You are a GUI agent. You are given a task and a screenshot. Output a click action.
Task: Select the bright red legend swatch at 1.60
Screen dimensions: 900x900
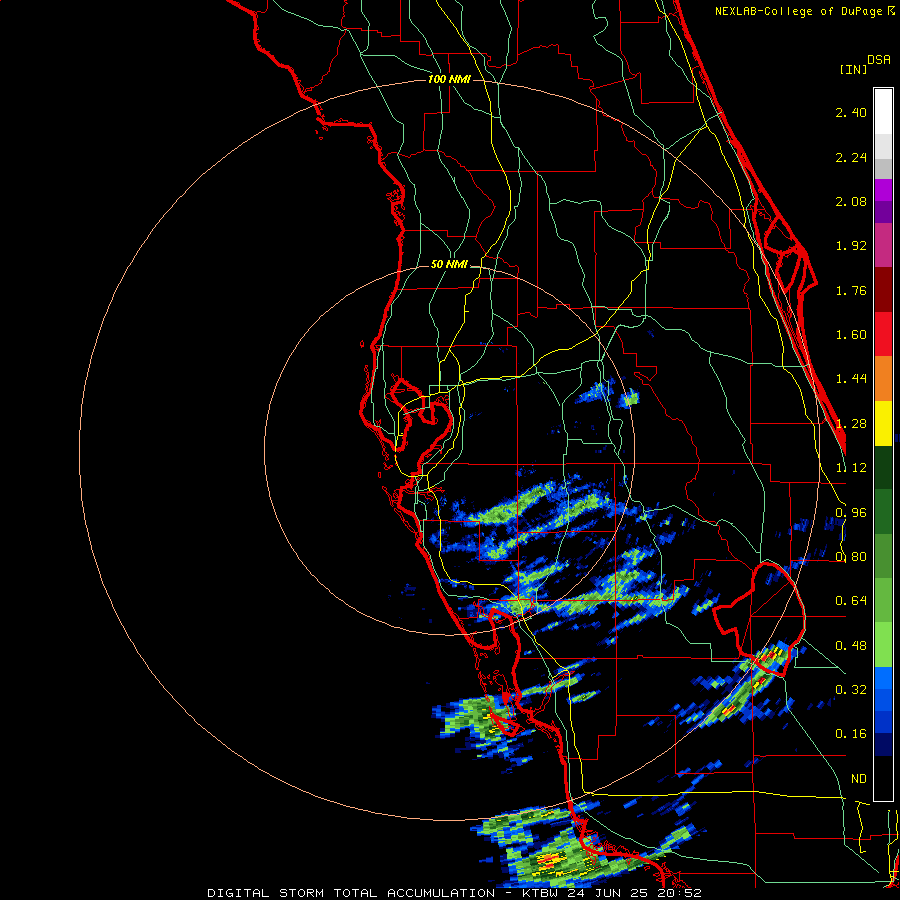click(883, 334)
